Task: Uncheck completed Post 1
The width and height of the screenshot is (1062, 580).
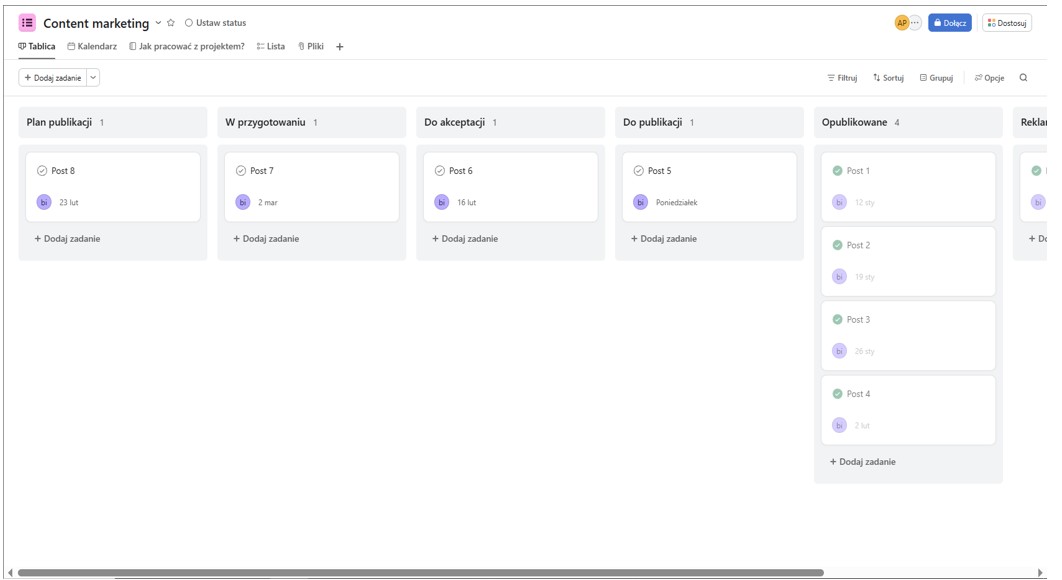Action: click(837, 171)
